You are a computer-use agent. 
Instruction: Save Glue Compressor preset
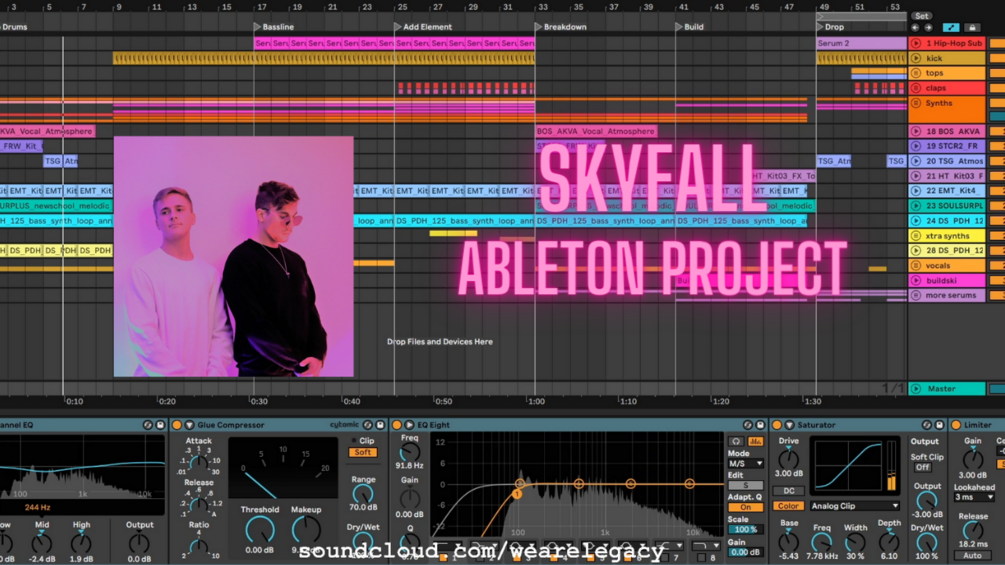tap(381, 425)
